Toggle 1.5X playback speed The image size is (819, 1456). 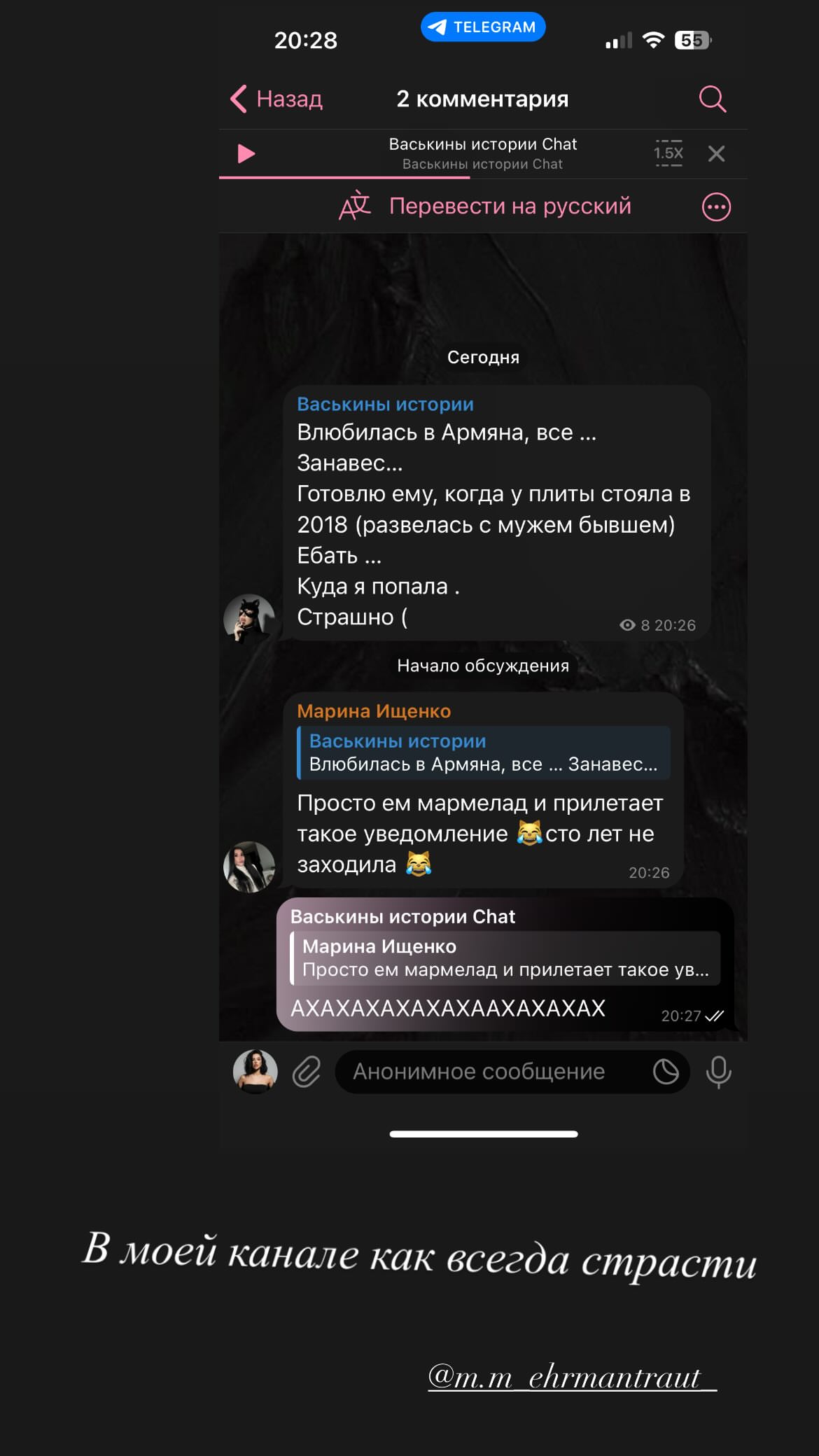tap(668, 153)
